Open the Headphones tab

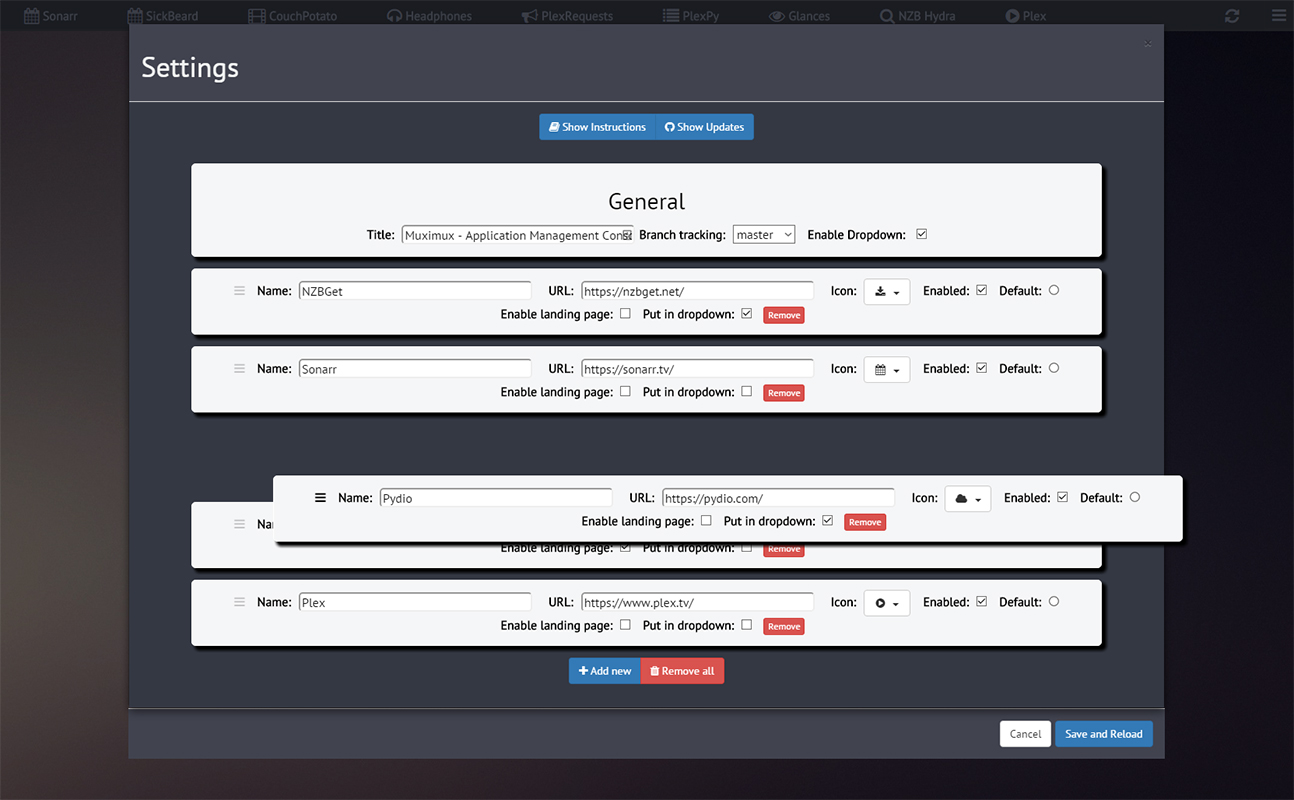coord(429,16)
